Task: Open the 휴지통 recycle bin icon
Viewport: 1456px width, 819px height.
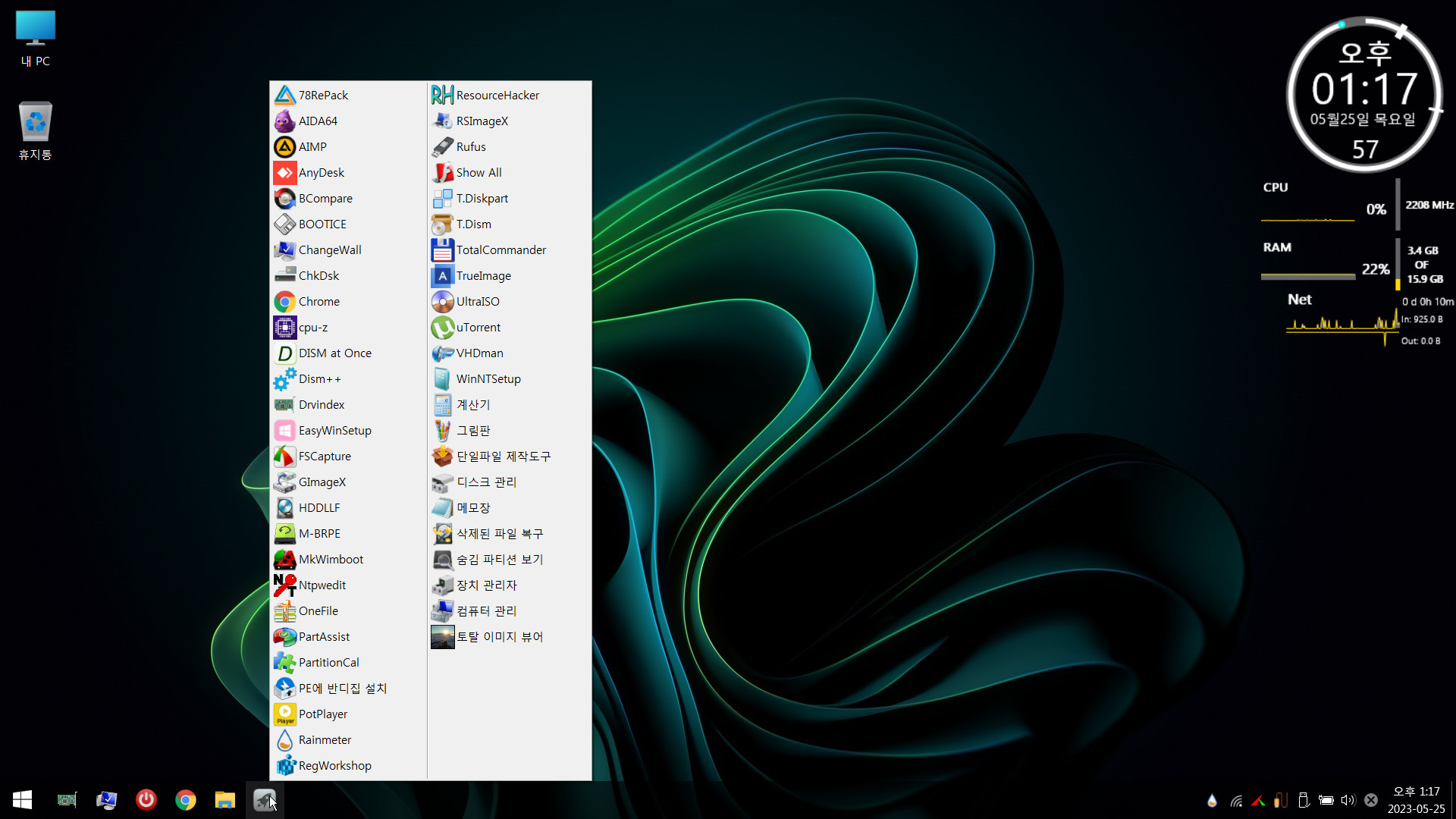Action: [36, 130]
